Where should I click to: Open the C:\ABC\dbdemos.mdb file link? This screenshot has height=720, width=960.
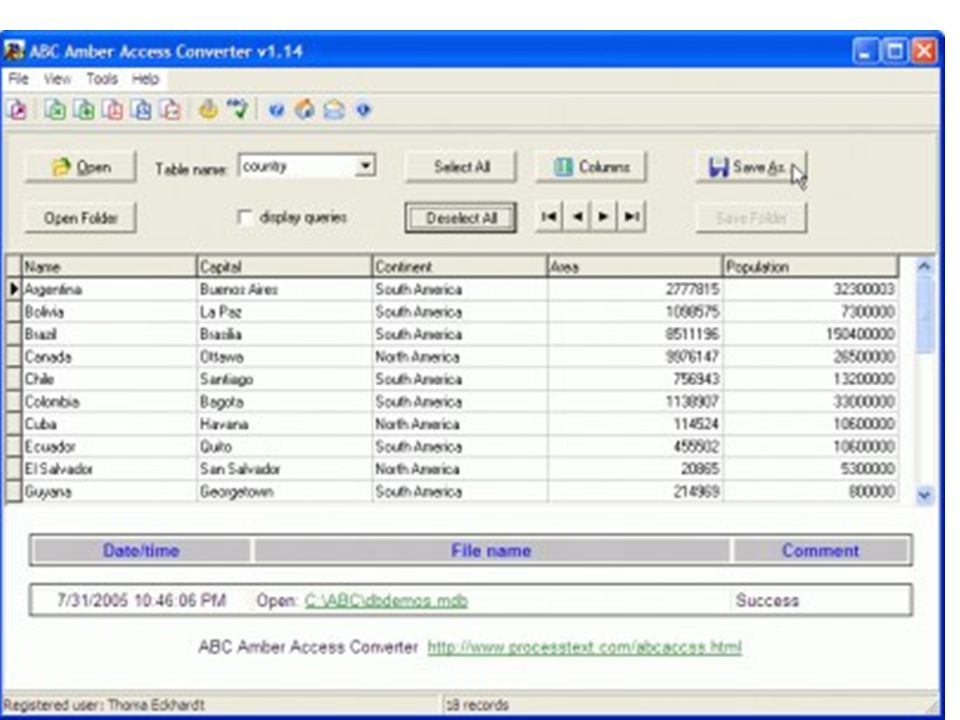point(386,601)
